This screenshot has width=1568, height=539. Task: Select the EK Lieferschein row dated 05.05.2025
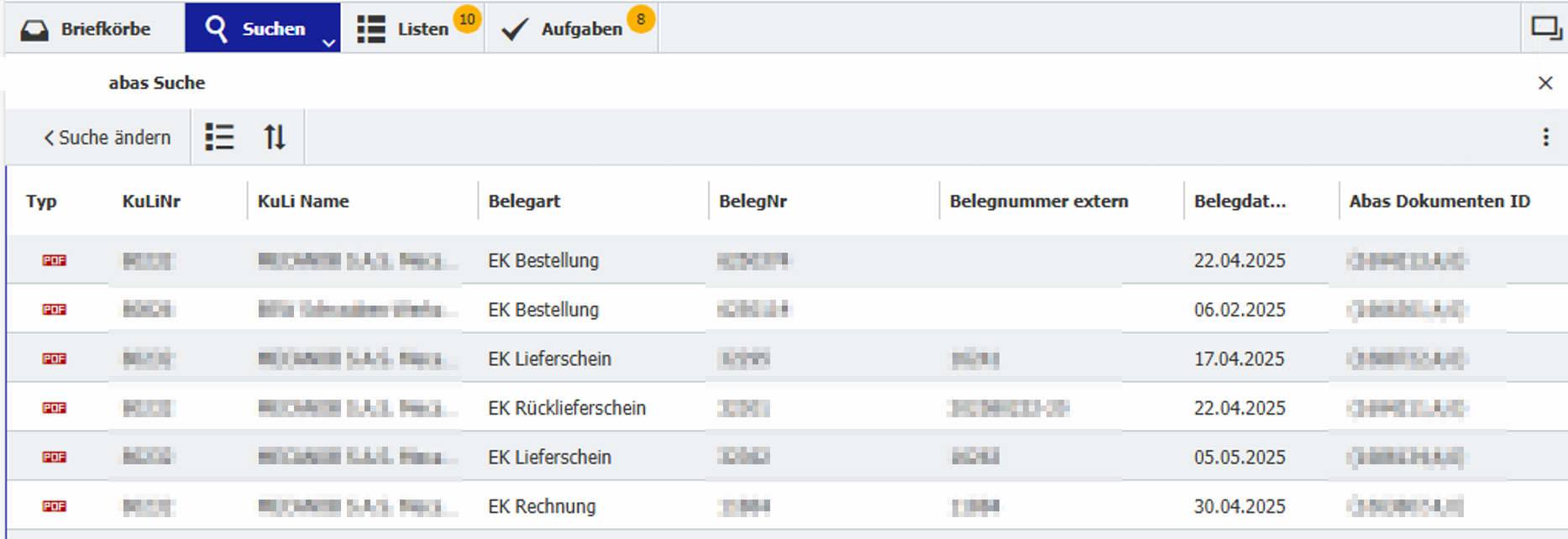787,457
